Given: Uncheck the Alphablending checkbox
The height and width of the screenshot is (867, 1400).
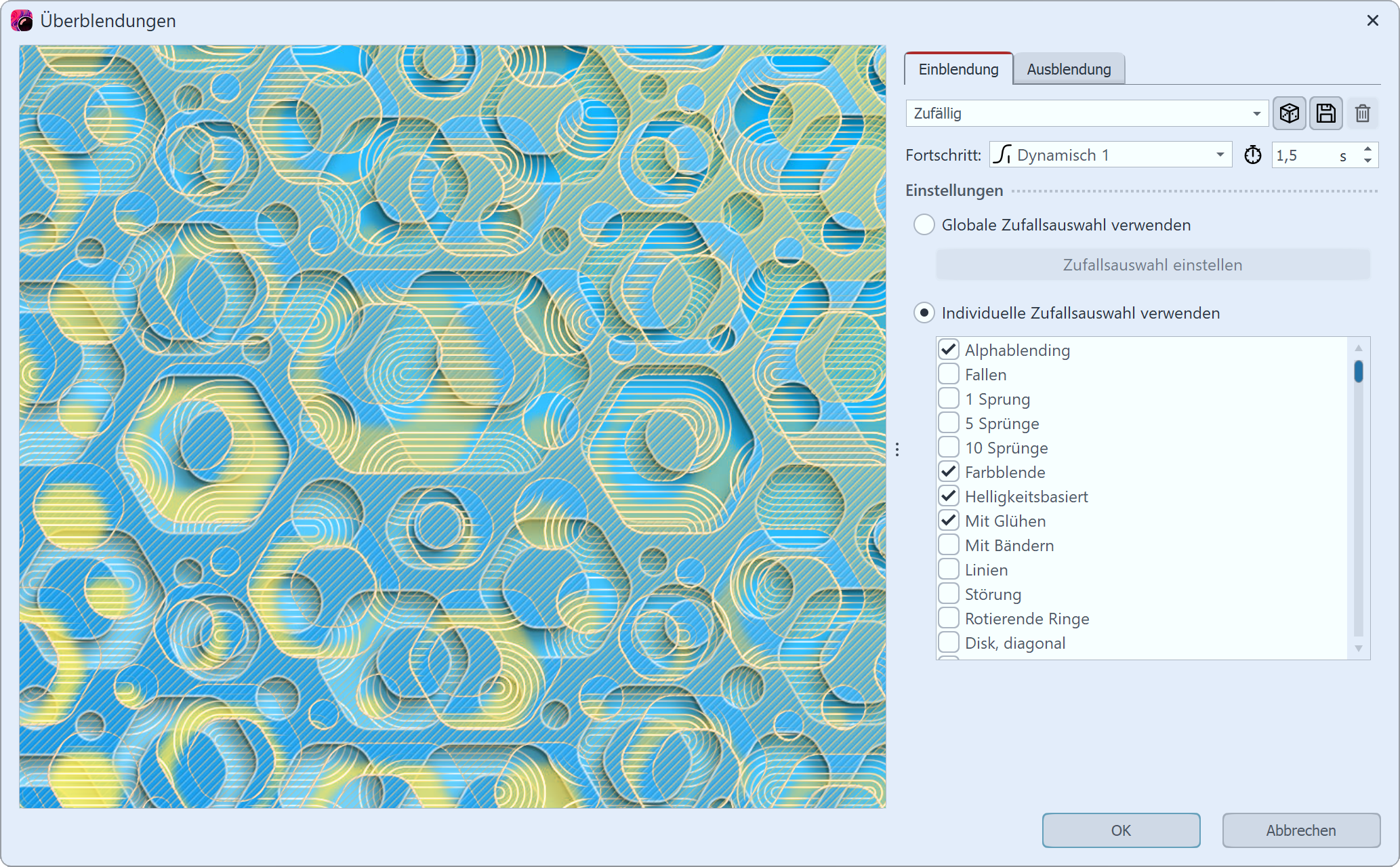Looking at the screenshot, I should coord(949,350).
